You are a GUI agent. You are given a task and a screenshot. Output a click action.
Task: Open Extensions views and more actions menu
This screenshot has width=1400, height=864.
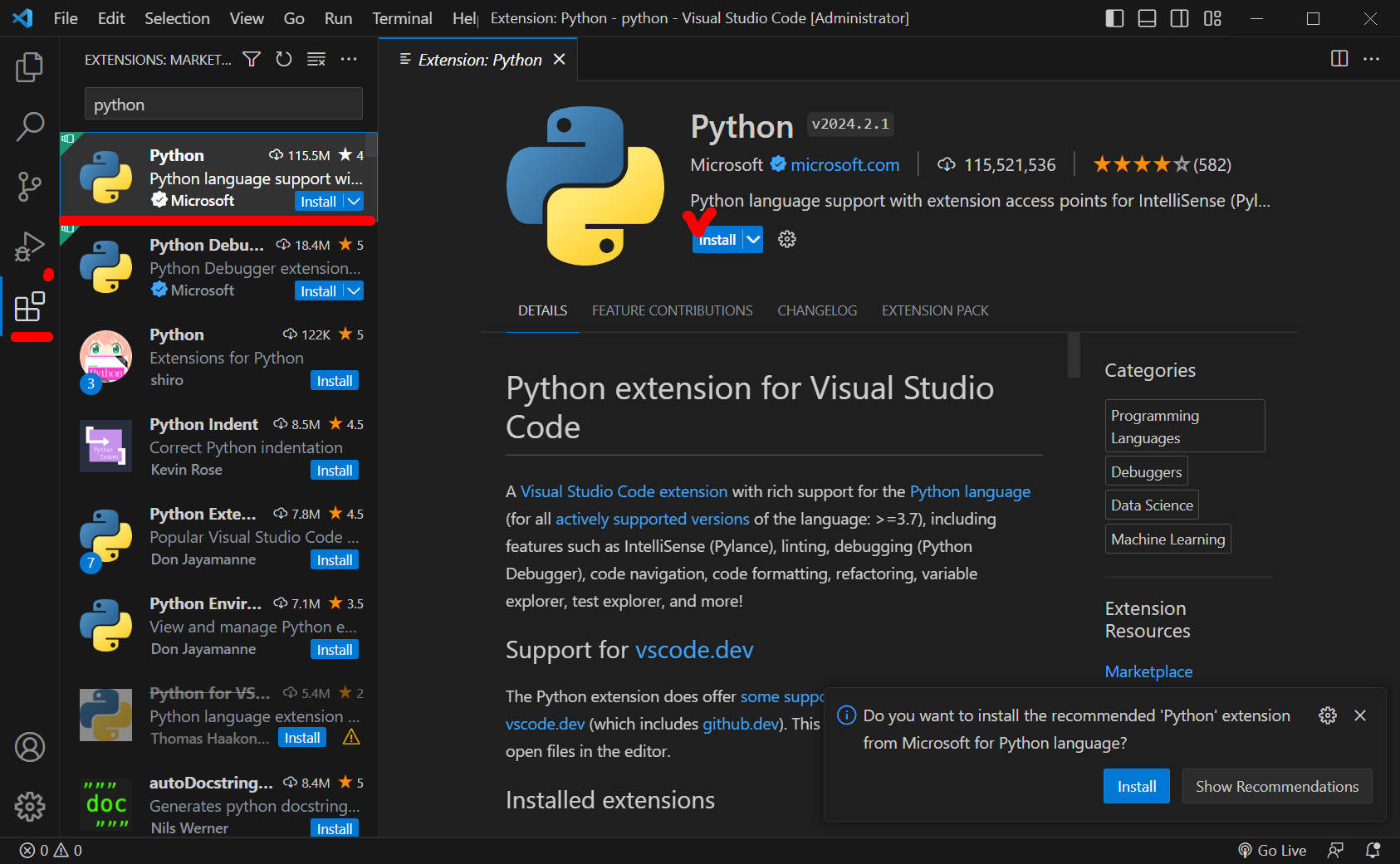click(349, 59)
